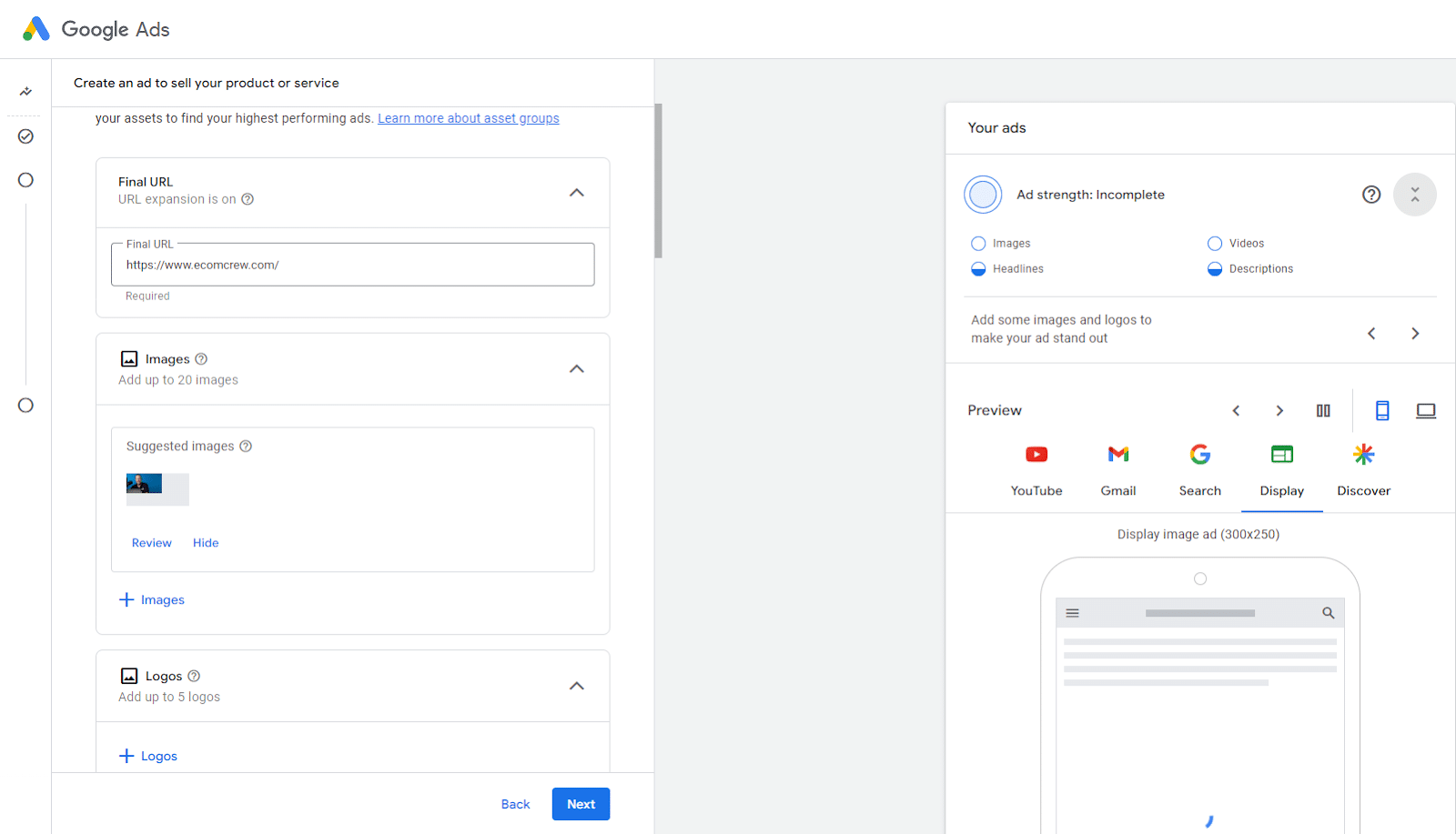Collapse the Ad strength details panel

coord(1415,195)
